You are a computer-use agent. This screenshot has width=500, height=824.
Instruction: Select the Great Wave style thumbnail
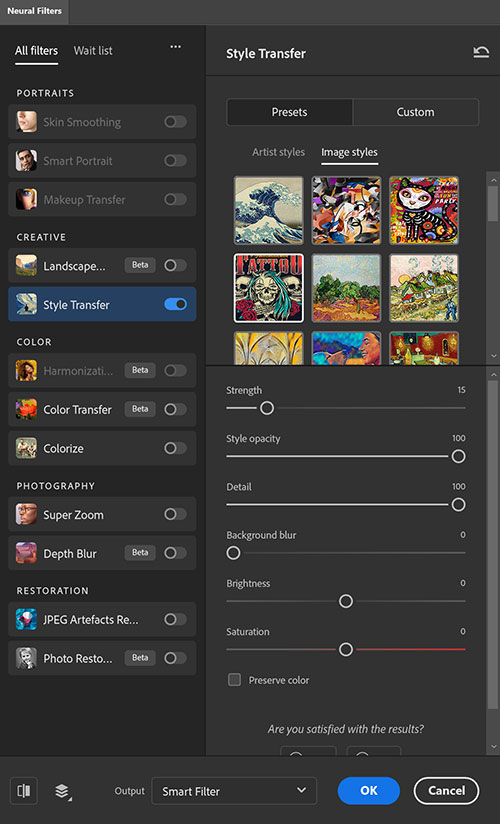point(269,210)
